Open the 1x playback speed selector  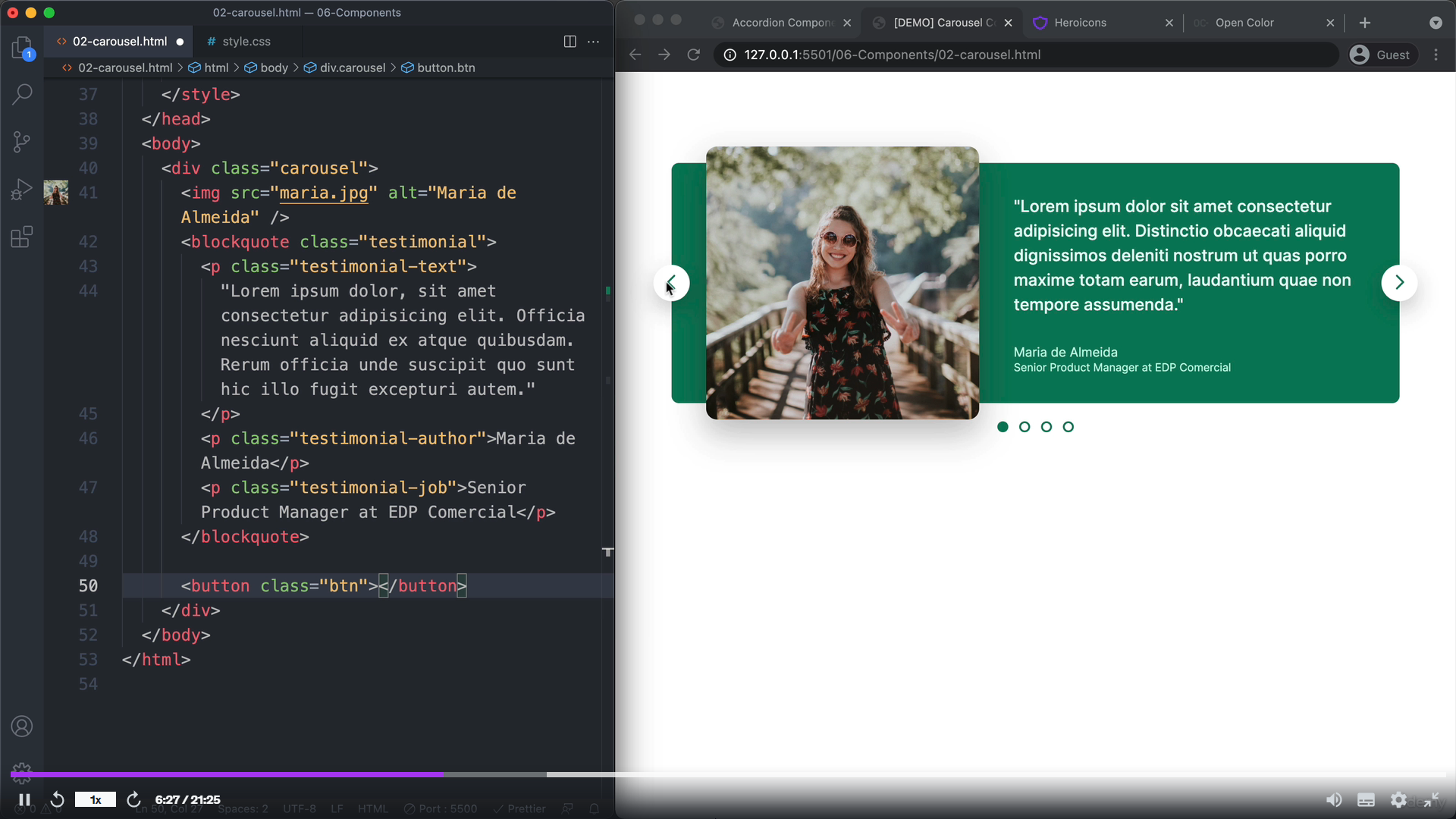tap(96, 799)
